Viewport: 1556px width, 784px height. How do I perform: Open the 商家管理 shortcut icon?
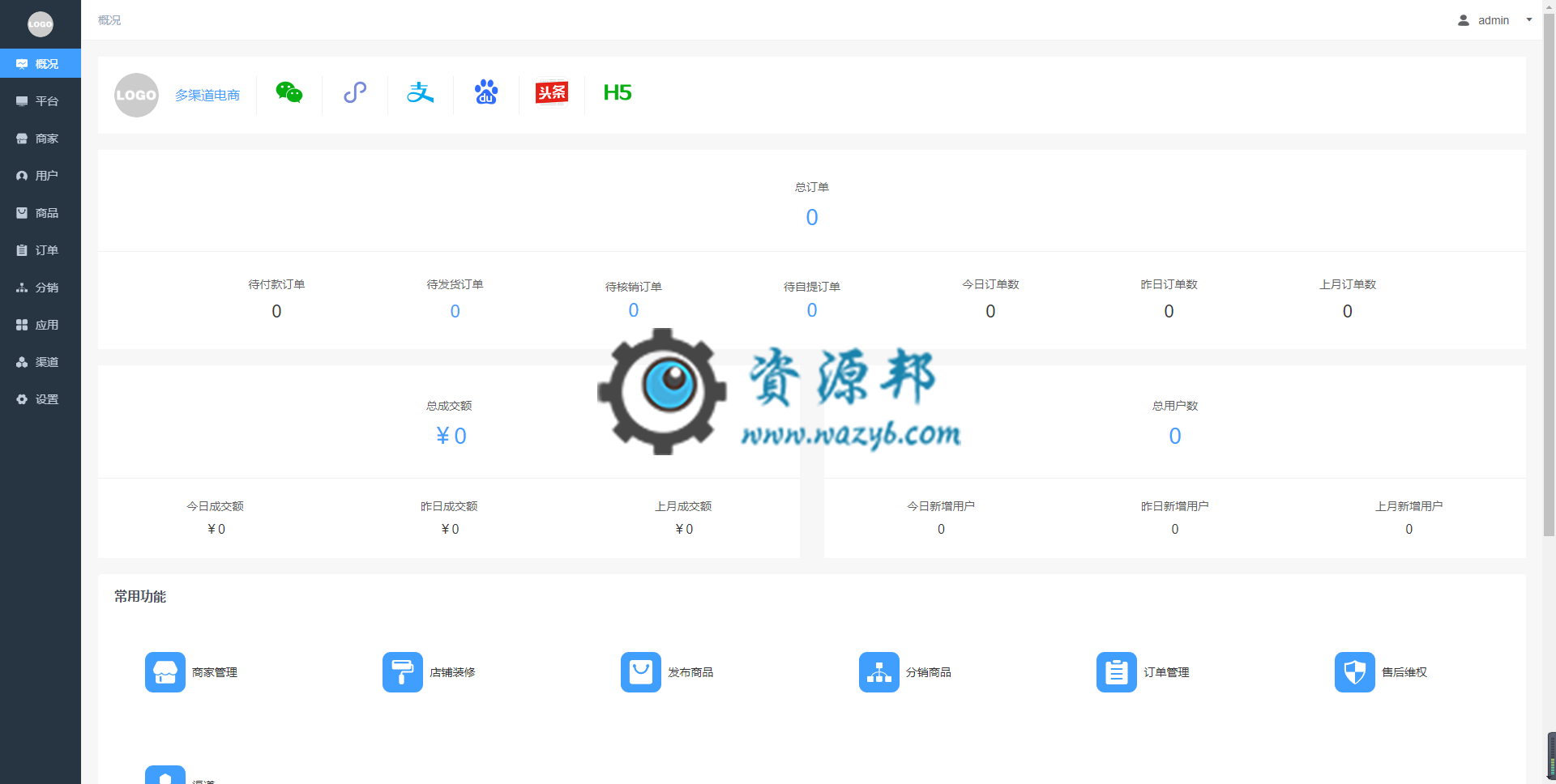tap(165, 672)
